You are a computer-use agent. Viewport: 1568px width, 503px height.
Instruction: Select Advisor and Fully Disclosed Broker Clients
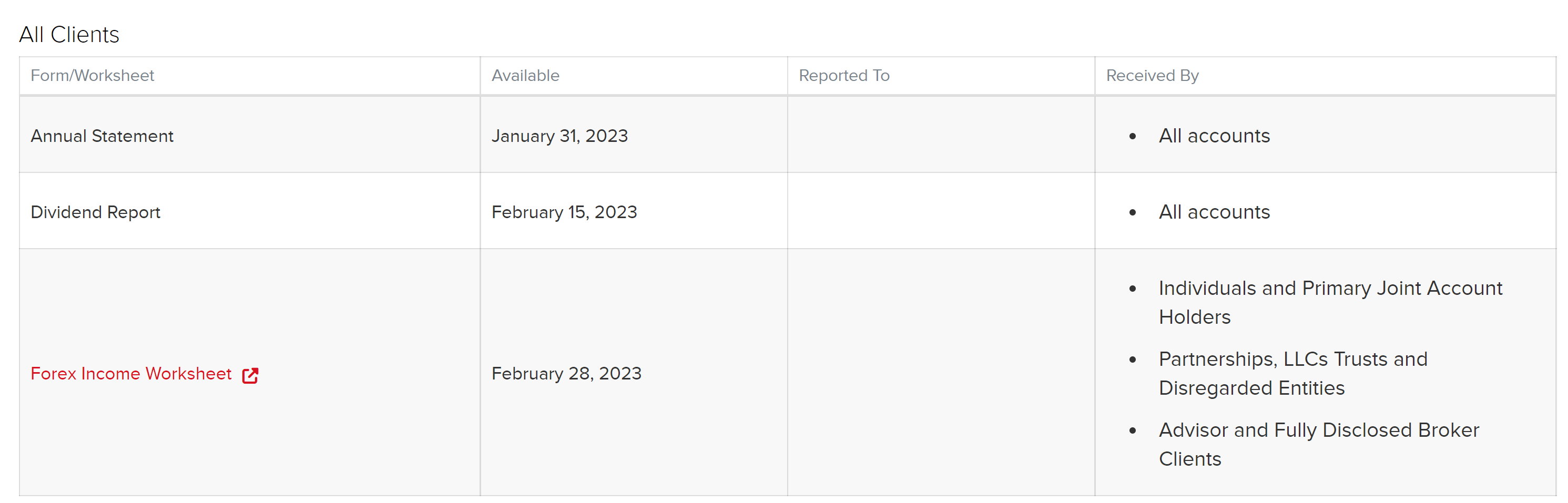pos(1318,445)
